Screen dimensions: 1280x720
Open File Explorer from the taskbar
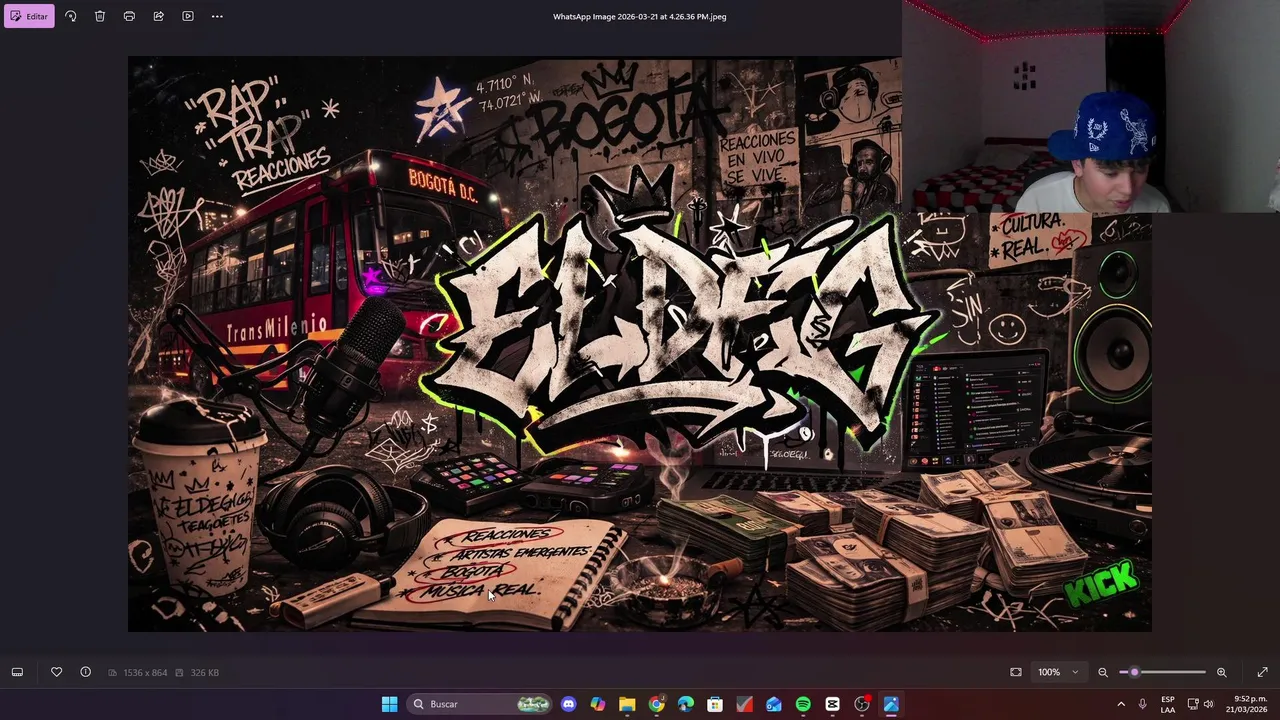[x=627, y=704]
